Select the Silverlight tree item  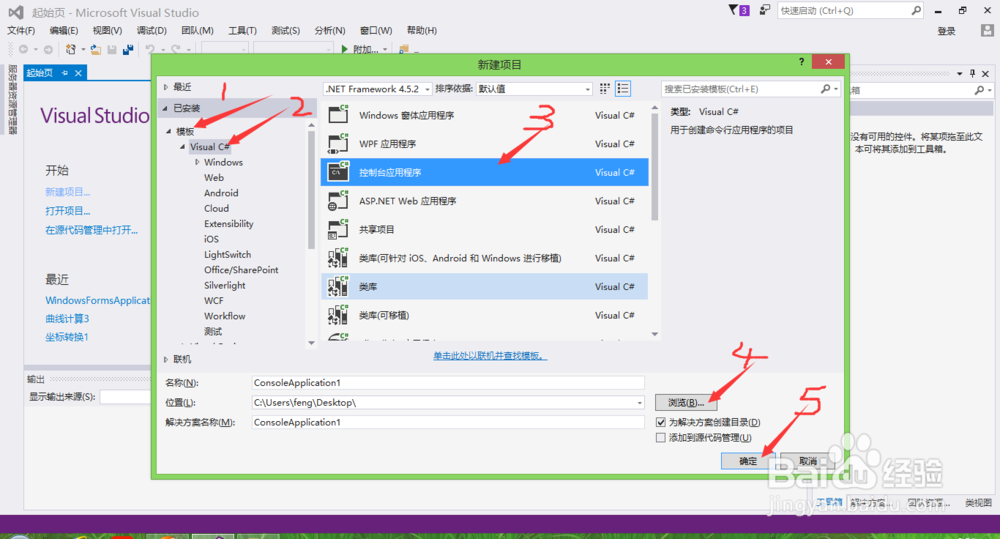click(224, 285)
